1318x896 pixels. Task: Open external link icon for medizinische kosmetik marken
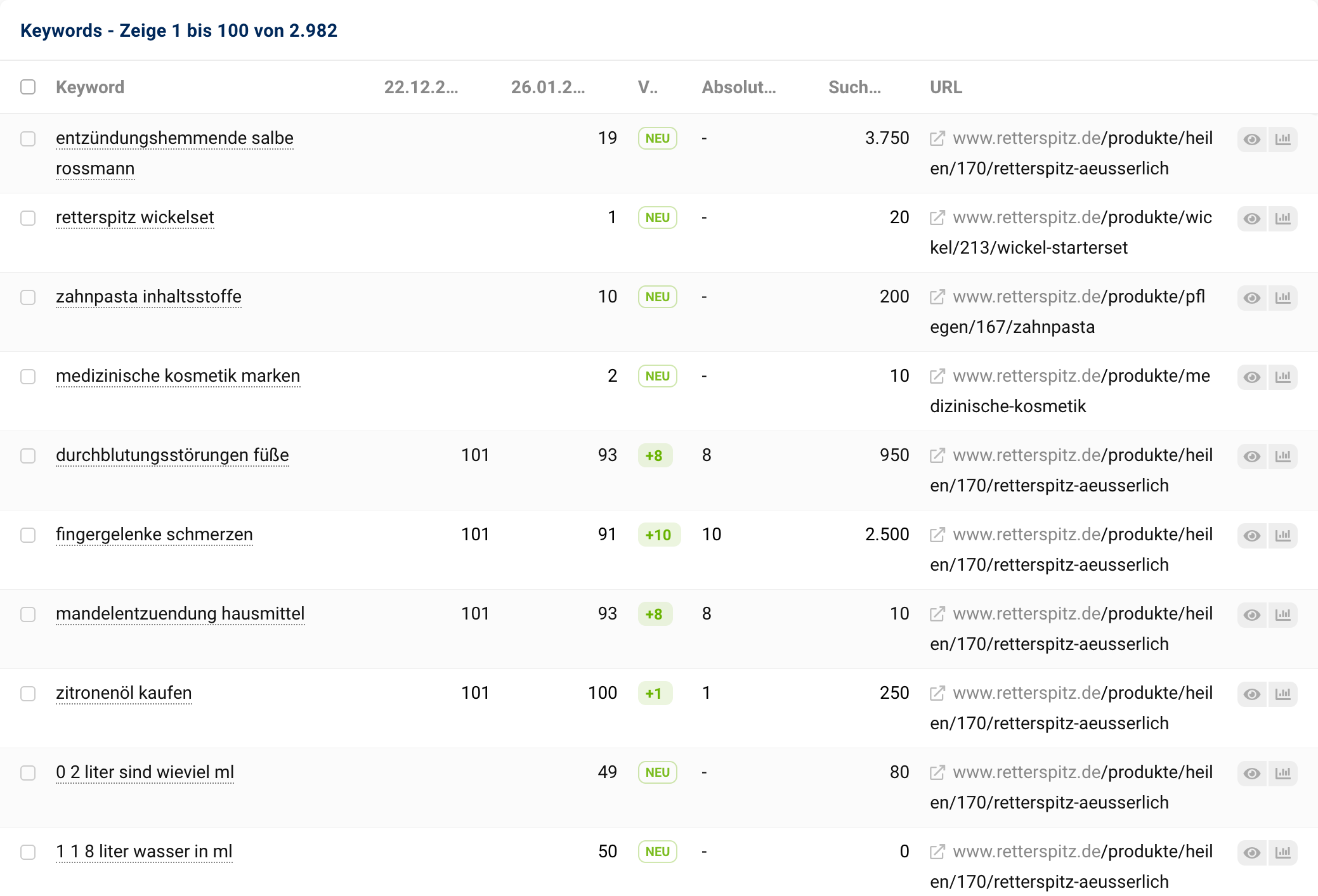coord(937,377)
